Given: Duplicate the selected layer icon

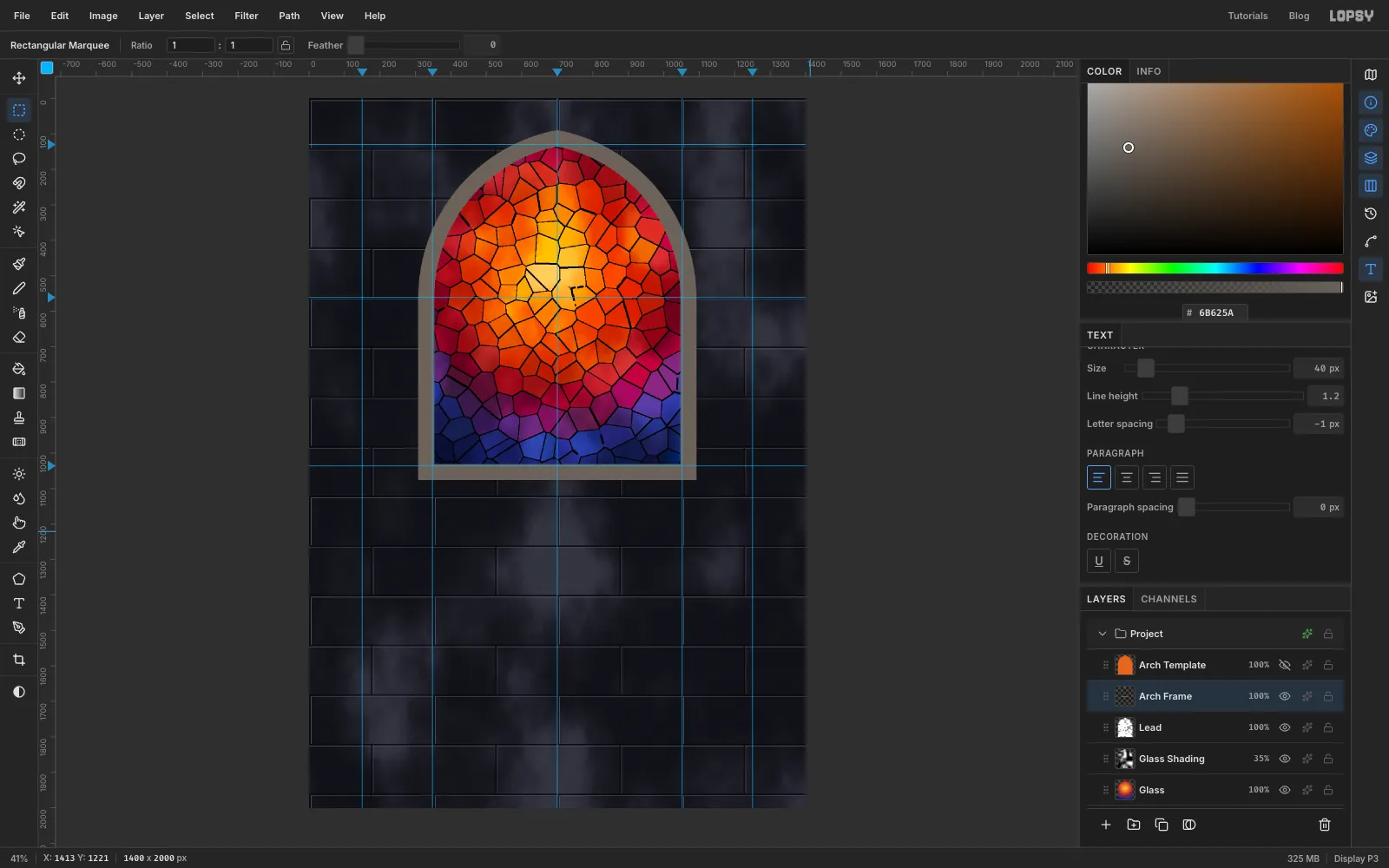Looking at the screenshot, I should click(1162, 825).
